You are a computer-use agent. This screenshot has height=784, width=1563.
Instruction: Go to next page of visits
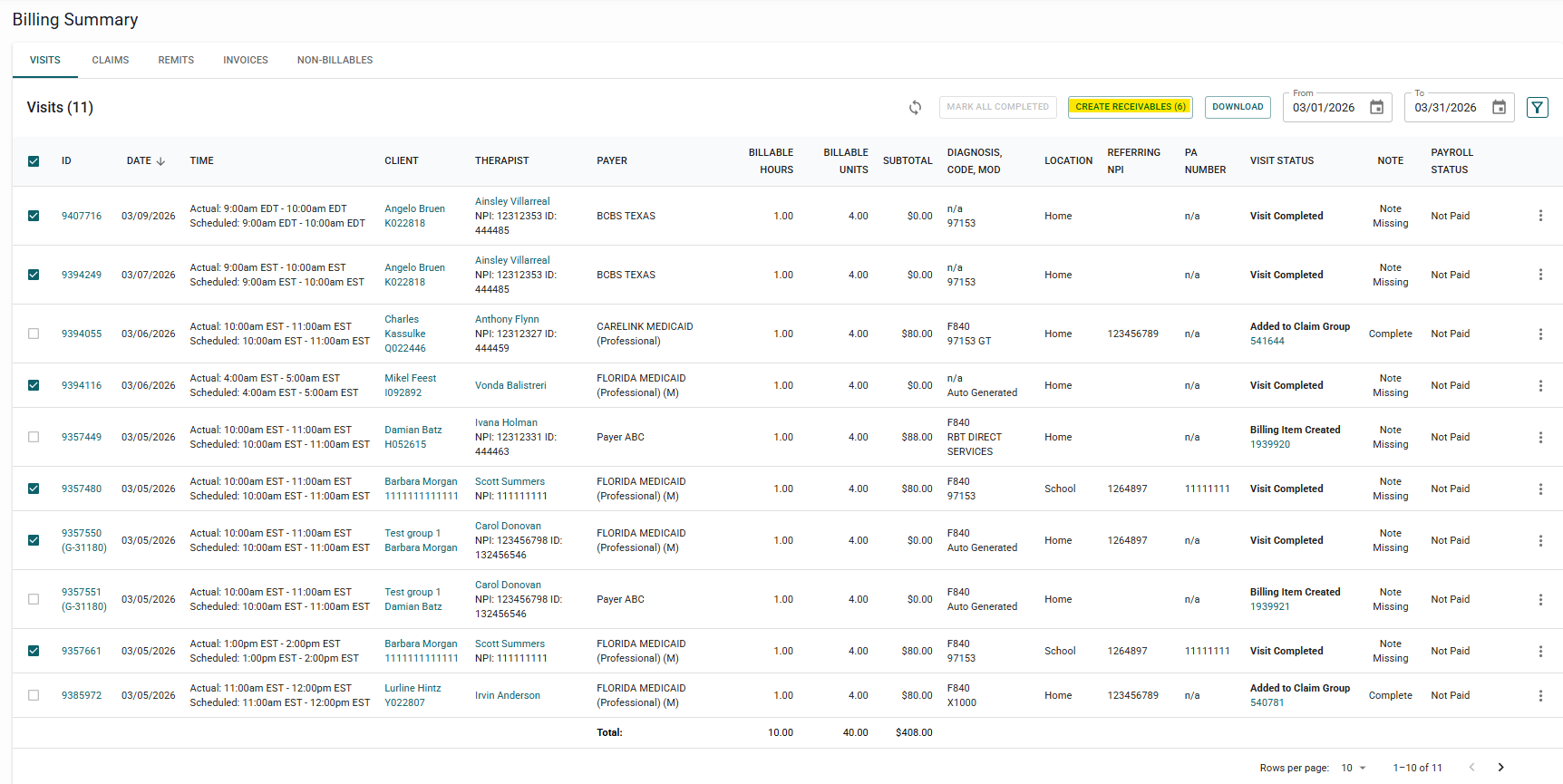pos(1500,768)
